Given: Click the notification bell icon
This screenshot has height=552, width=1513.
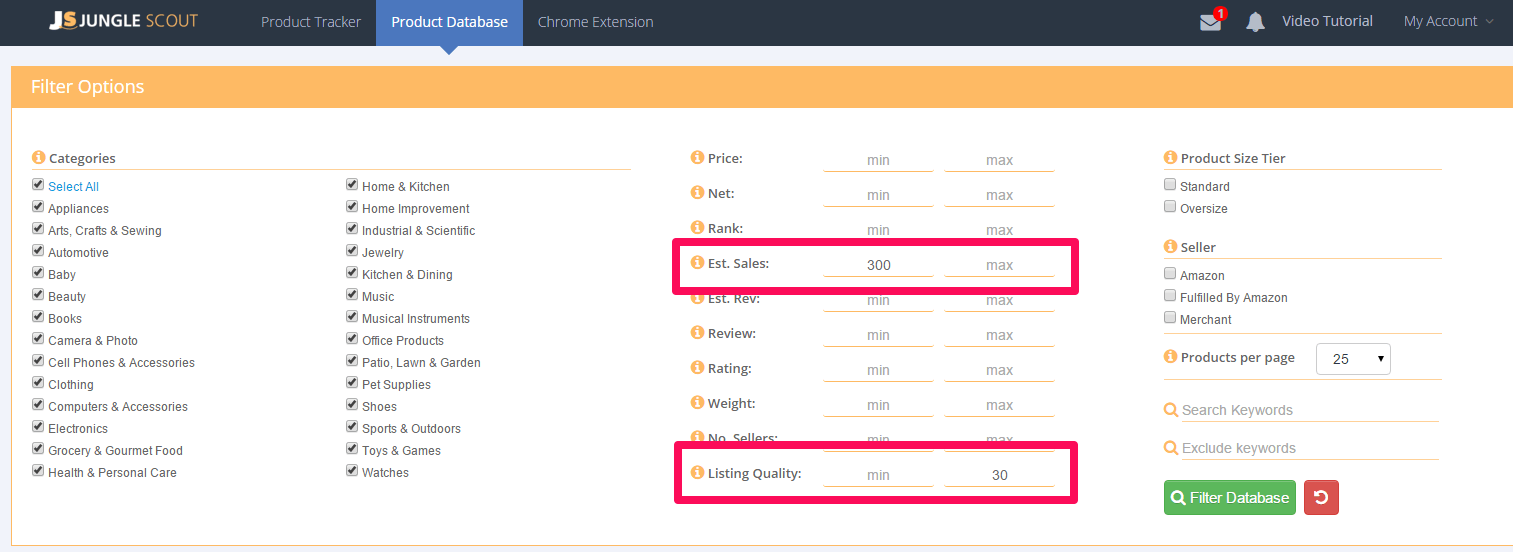Looking at the screenshot, I should point(1255,22).
